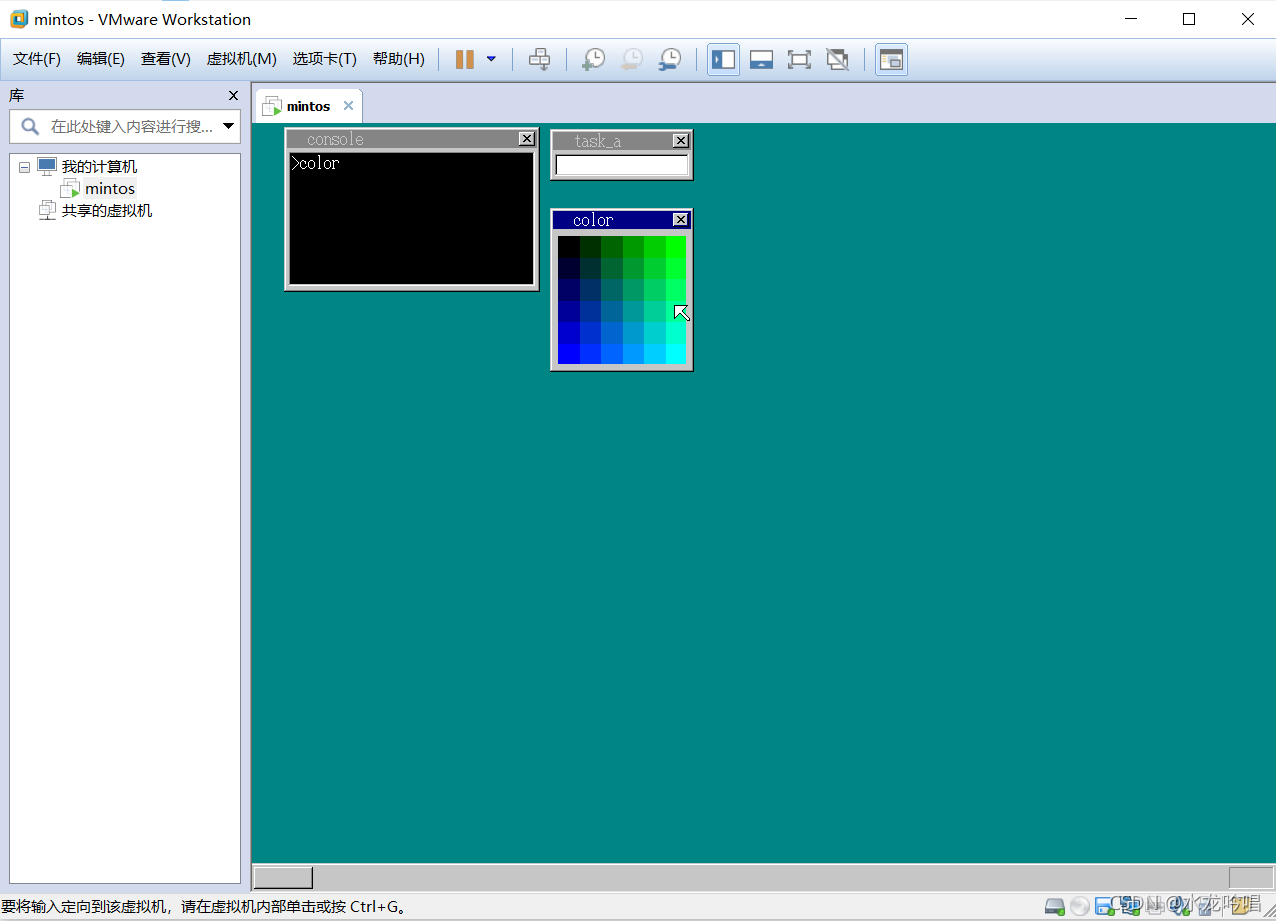Click the mintos VM icon in the tab

(272, 106)
